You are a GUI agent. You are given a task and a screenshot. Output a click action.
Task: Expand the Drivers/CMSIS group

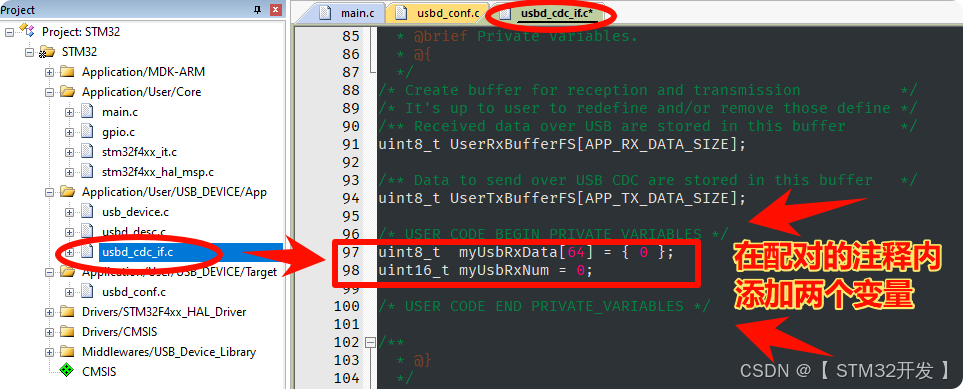point(49,332)
